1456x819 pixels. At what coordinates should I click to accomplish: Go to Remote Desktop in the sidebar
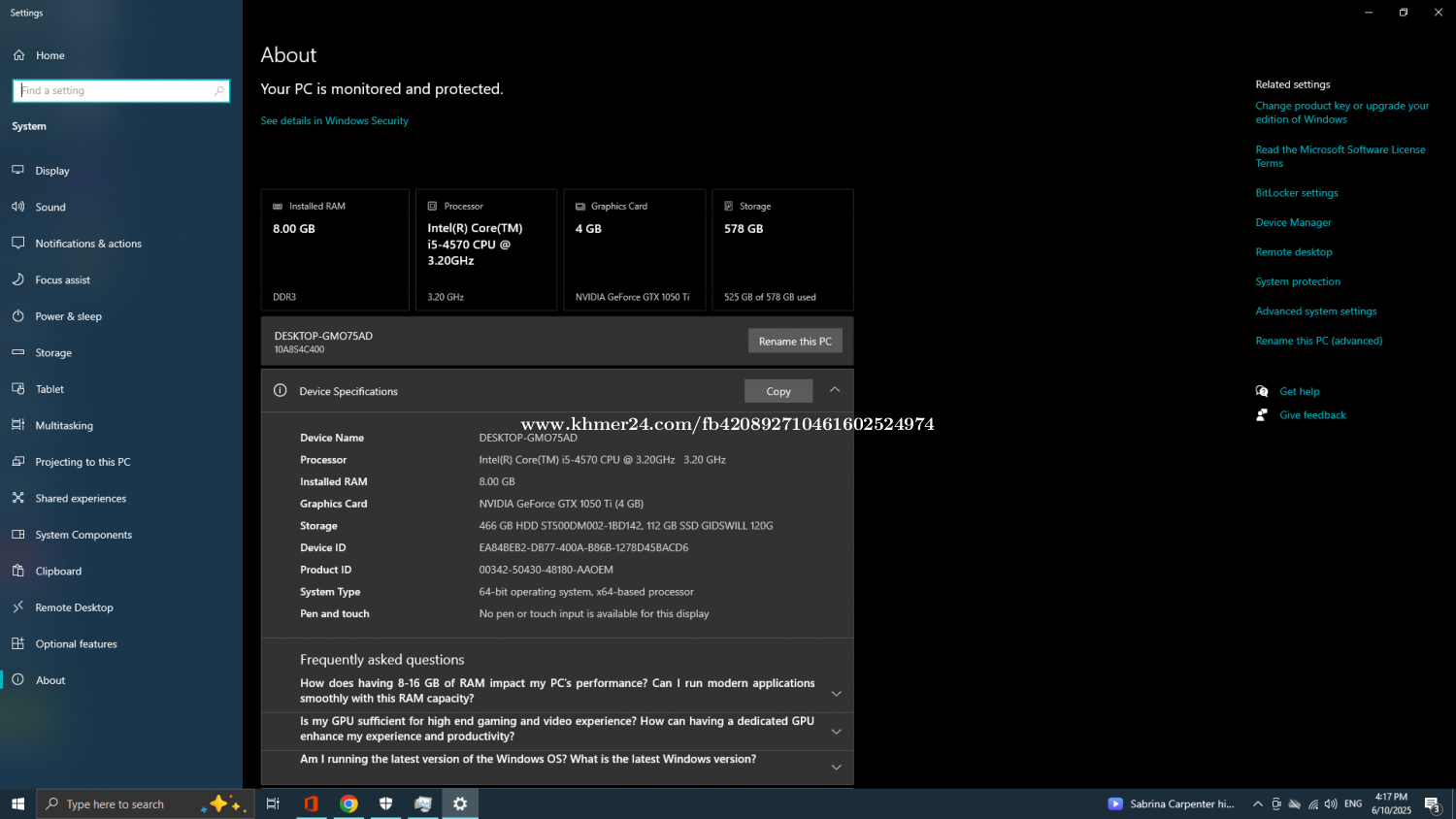[75, 607]
